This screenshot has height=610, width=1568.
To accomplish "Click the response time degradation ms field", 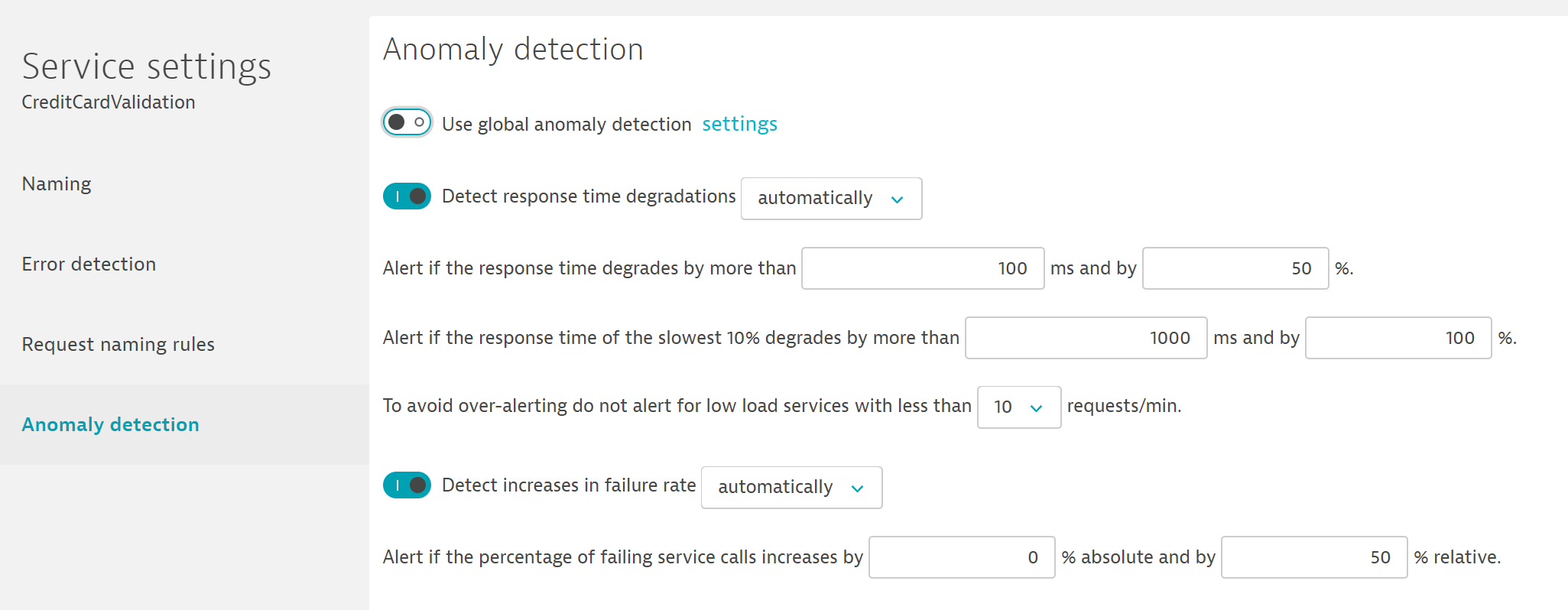I will click(x=922, y=268).
